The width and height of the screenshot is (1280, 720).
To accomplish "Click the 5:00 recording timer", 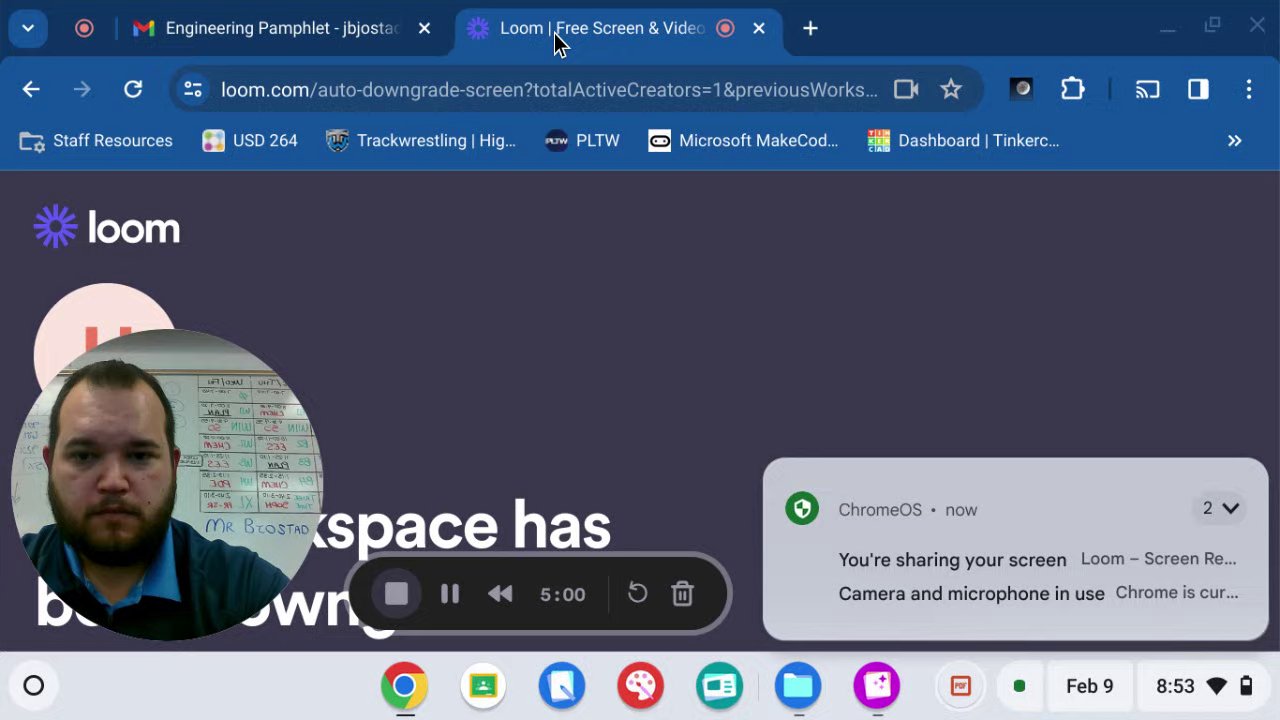I will coord(563,594).
